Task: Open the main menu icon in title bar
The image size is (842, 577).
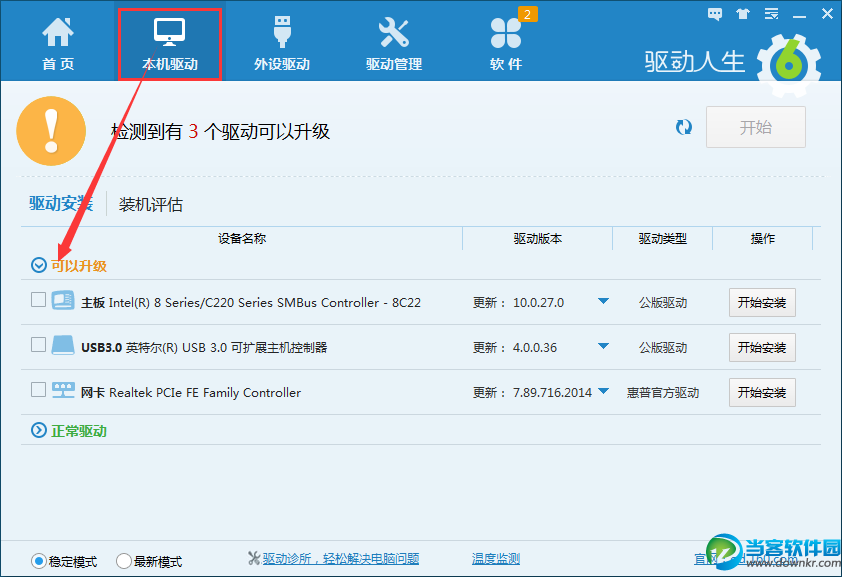Action: 772,14
